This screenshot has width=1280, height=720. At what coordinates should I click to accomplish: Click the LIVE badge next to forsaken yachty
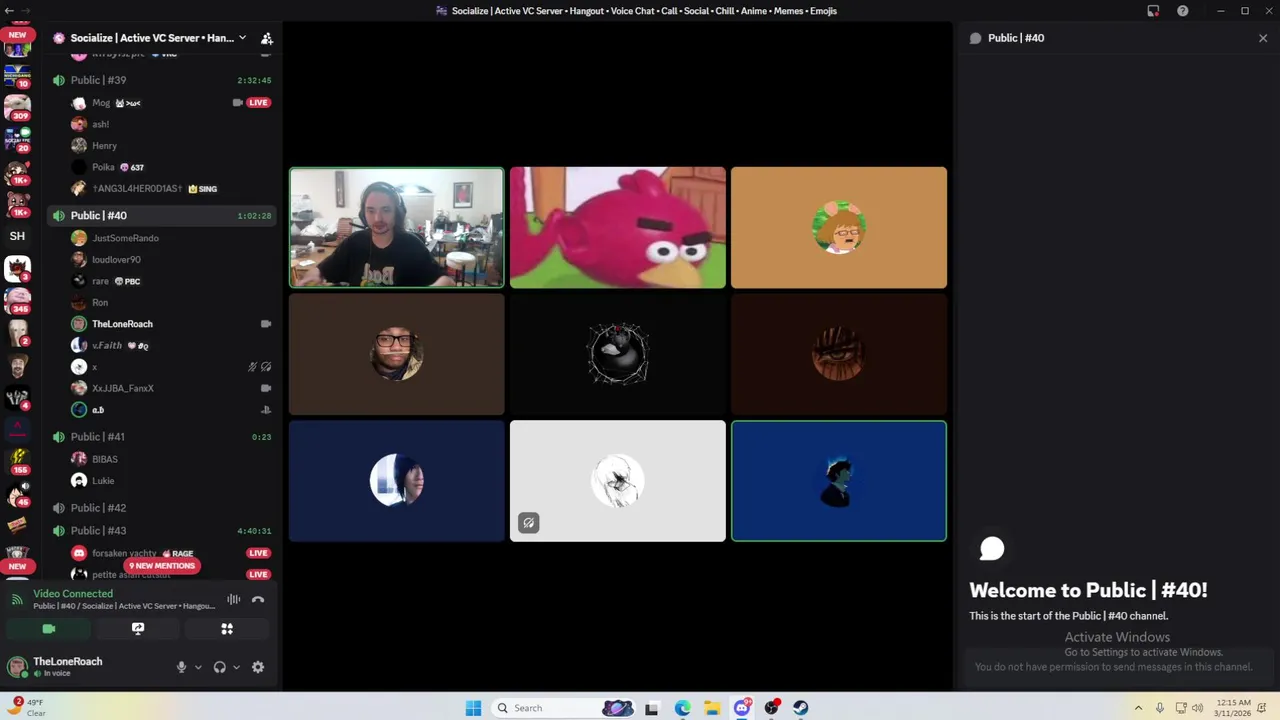259,553
